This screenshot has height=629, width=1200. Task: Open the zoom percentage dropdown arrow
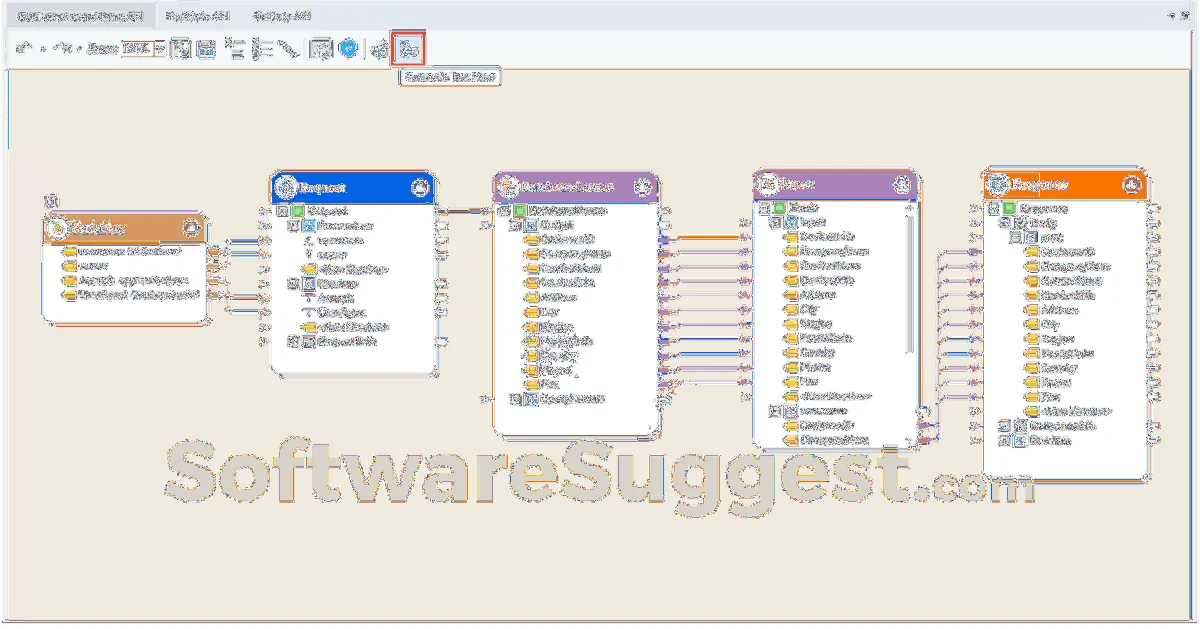(160, 48)
